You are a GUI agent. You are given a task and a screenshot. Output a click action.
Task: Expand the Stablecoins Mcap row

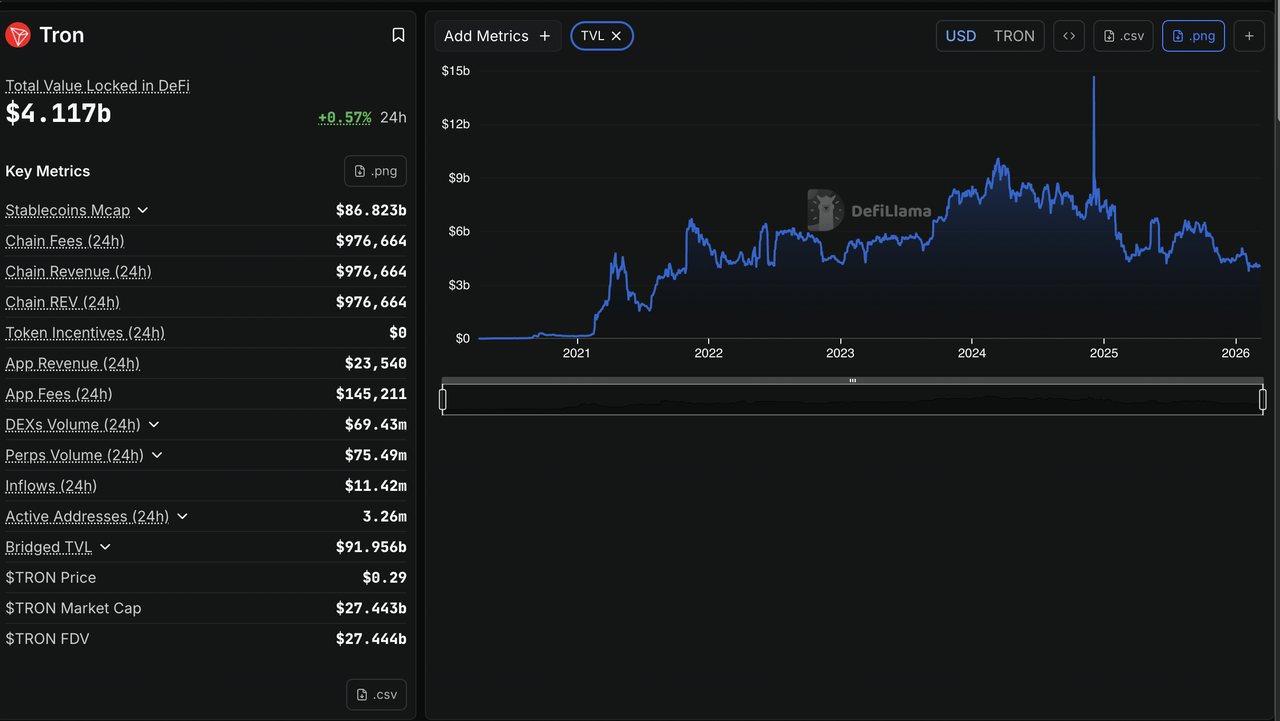[x=143, y=210]
